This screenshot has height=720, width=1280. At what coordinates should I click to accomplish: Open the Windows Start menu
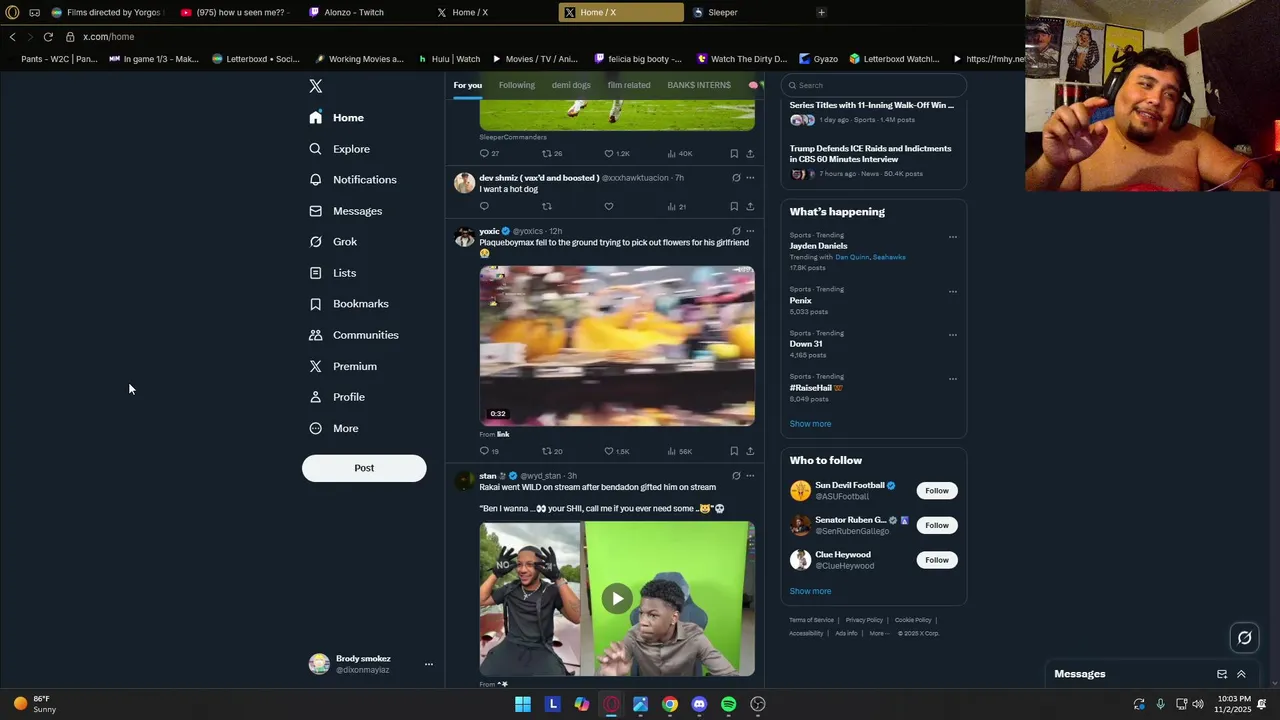point(523,704)
